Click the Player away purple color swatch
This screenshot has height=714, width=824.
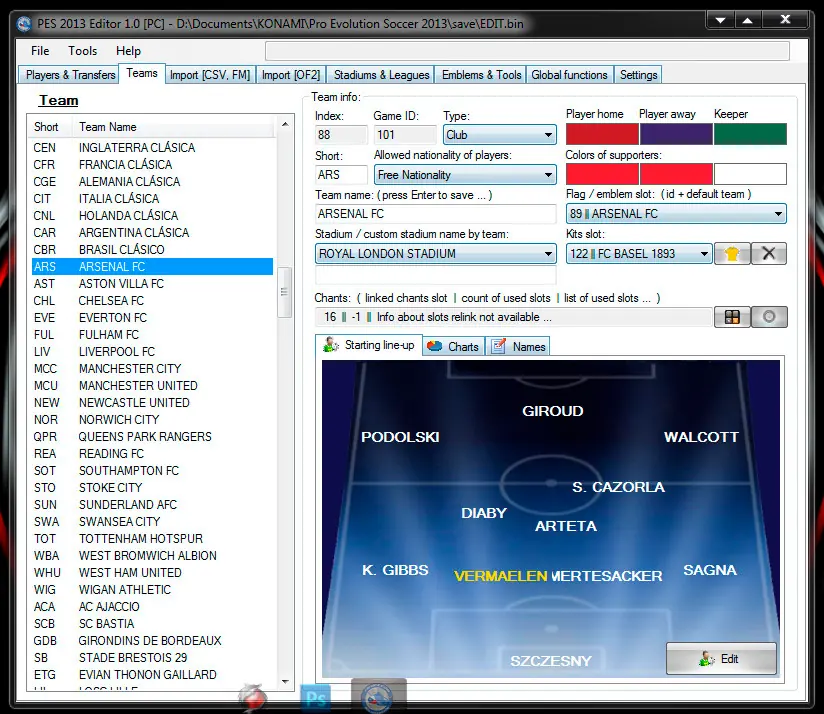[x=676, y=134]
